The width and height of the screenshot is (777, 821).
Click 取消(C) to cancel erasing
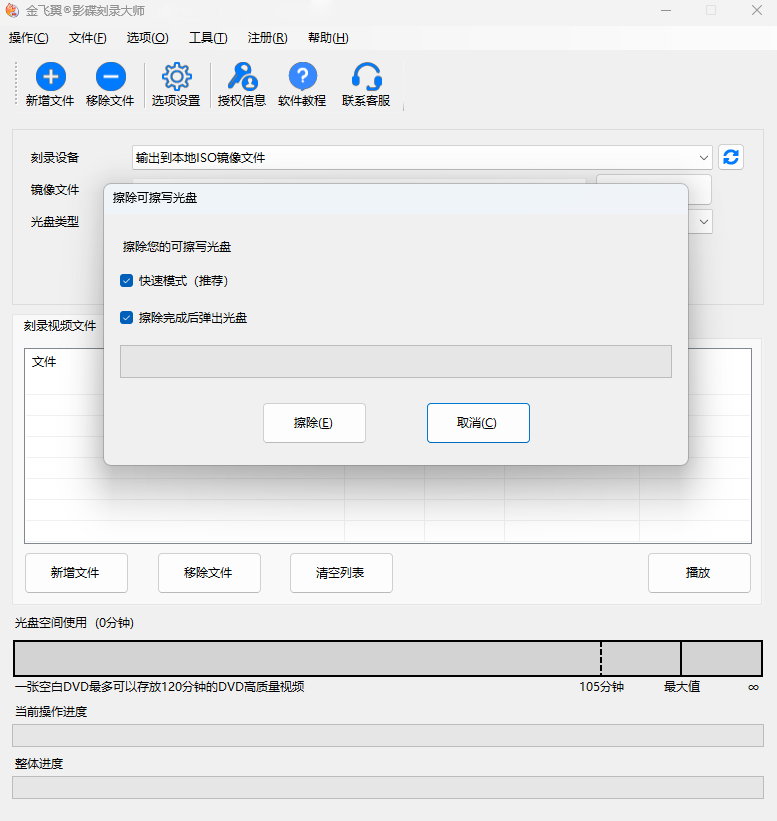tap(478, 423)
